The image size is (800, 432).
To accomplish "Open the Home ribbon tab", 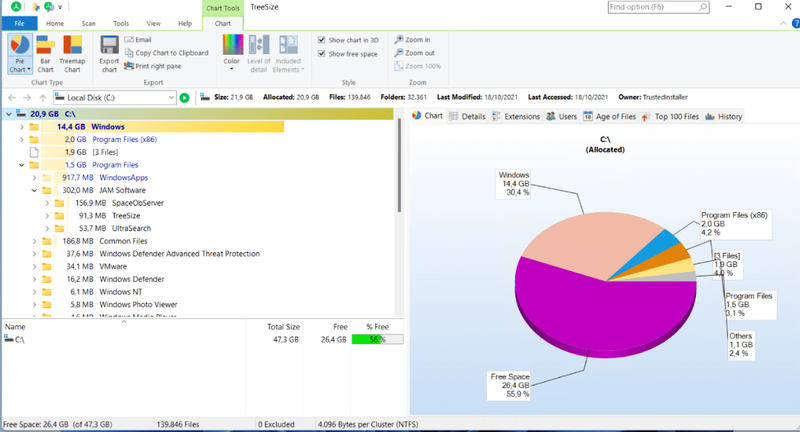I will point(55,23).
